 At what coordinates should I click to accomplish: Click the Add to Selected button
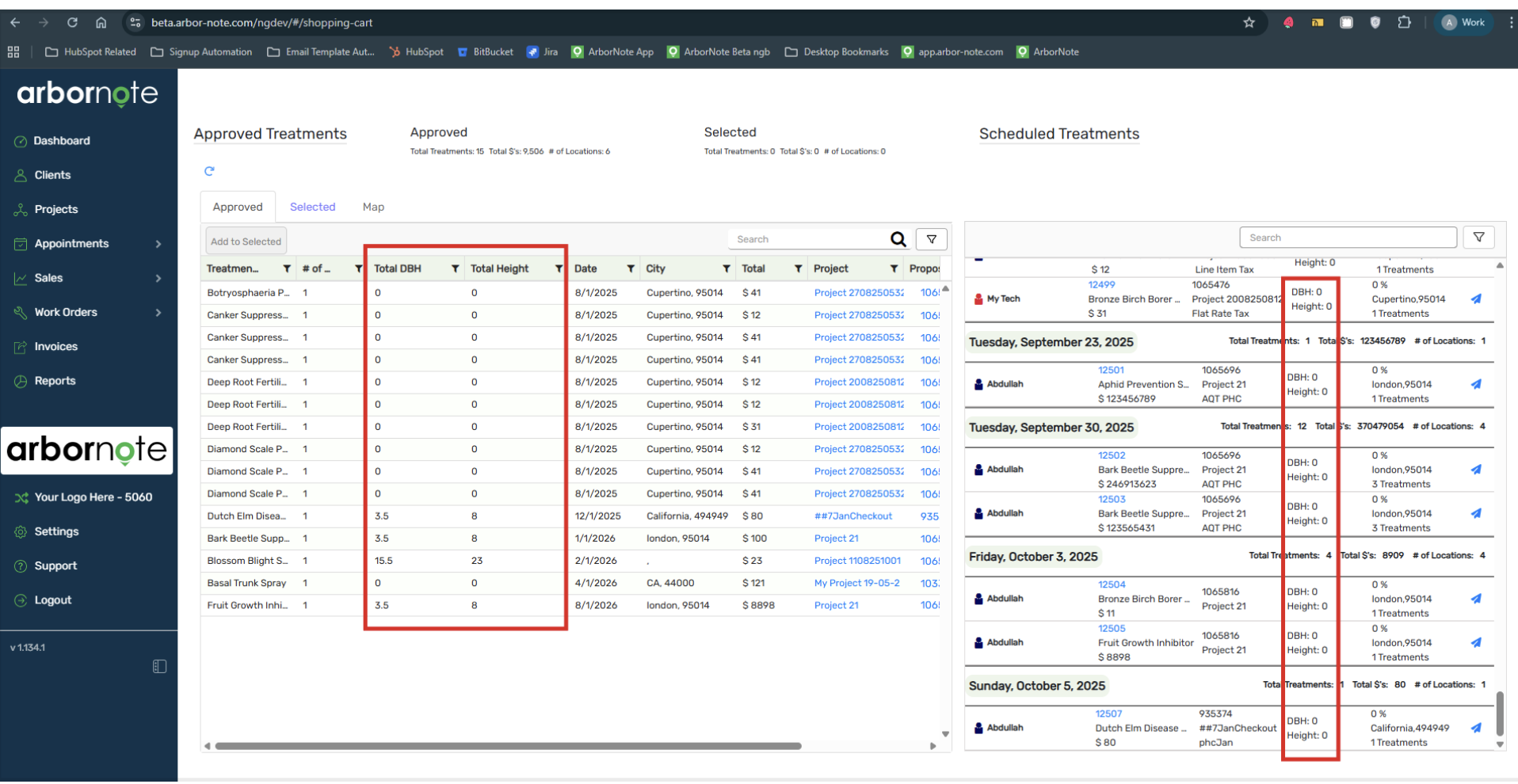pos(246,242)
